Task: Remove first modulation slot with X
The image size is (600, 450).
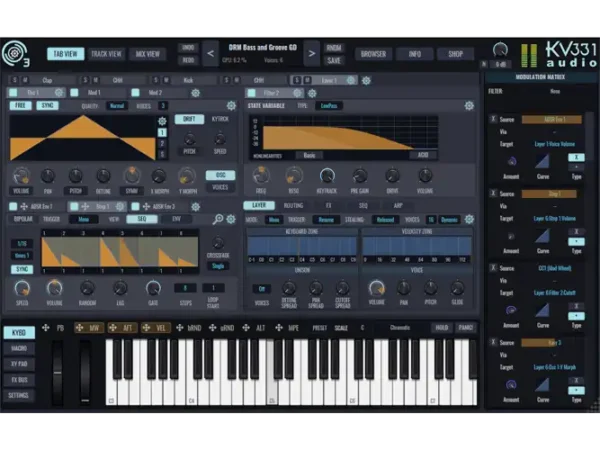Action: 493,119
